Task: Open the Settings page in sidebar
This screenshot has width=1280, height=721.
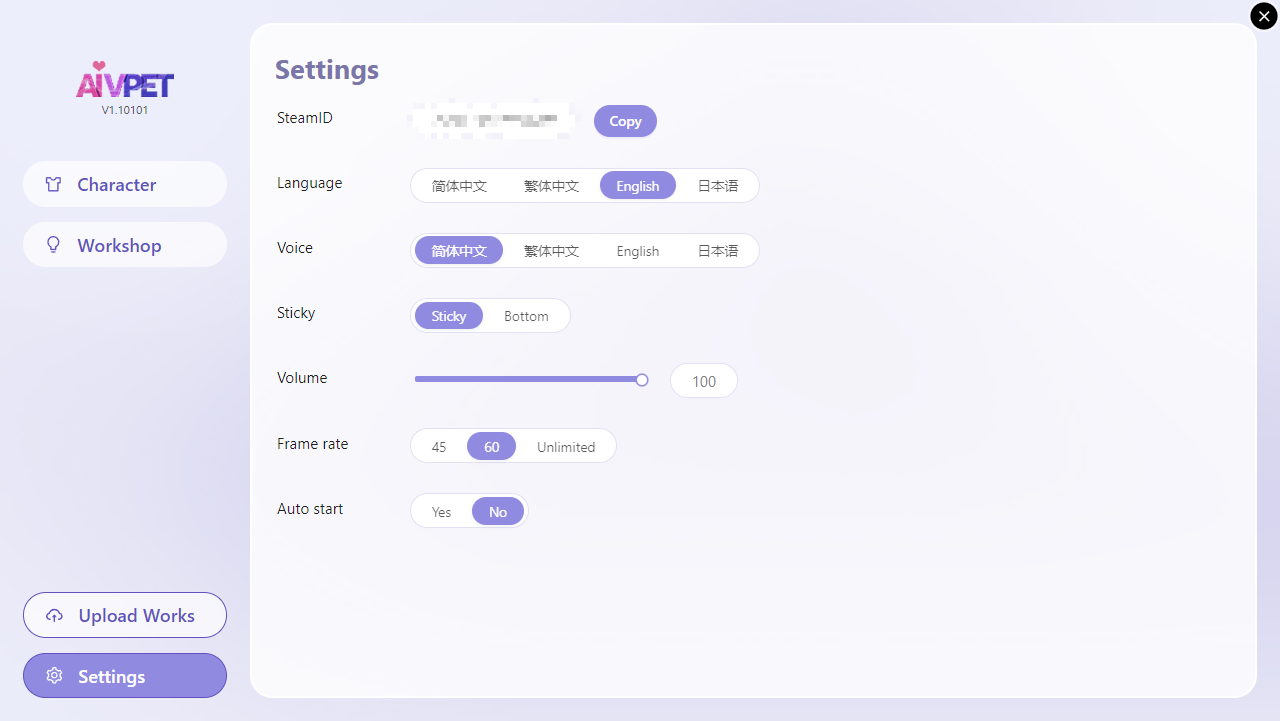Action: 125,676
